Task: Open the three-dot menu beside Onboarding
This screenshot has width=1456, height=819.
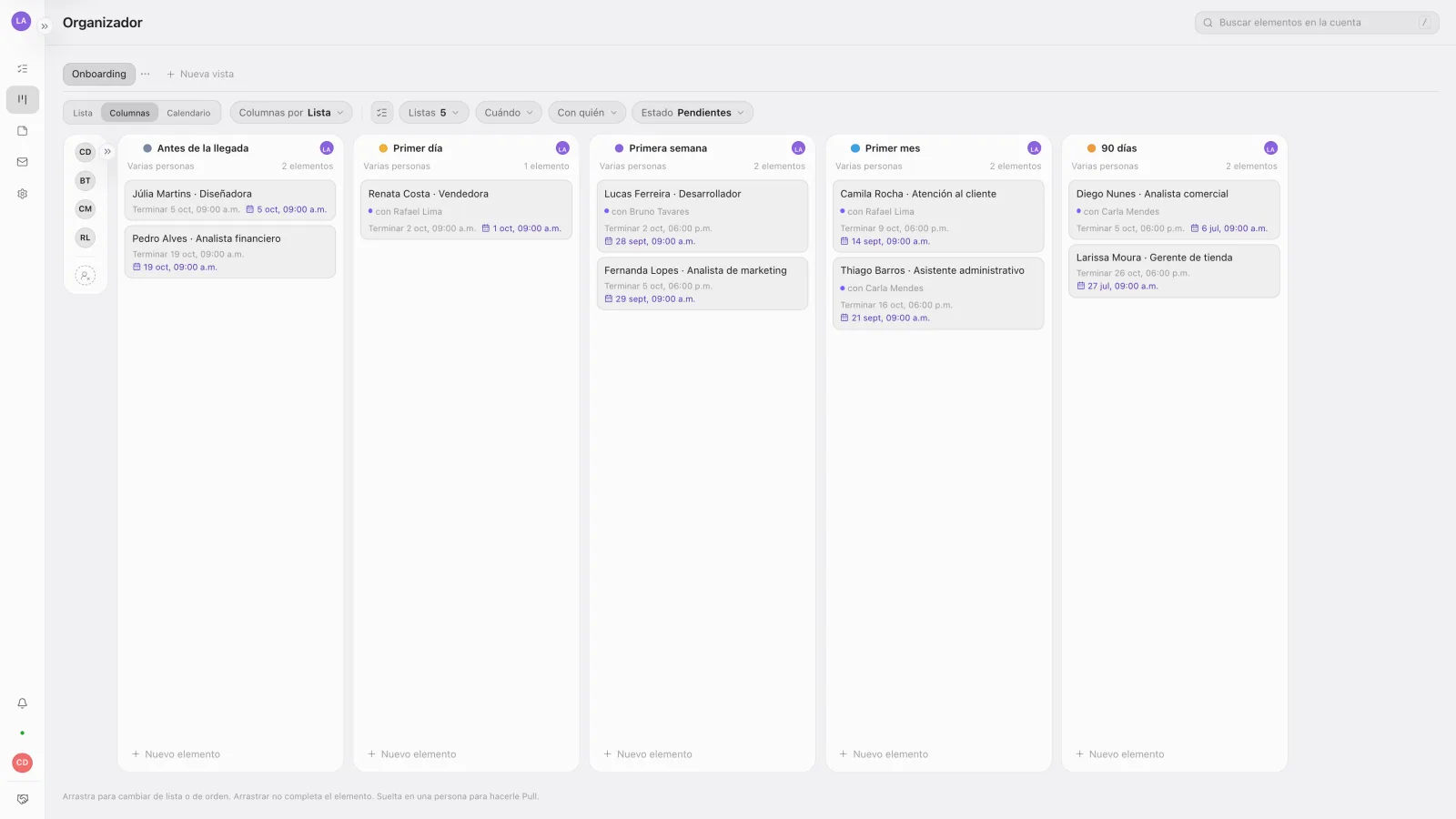Action: (x=146, y=75)
